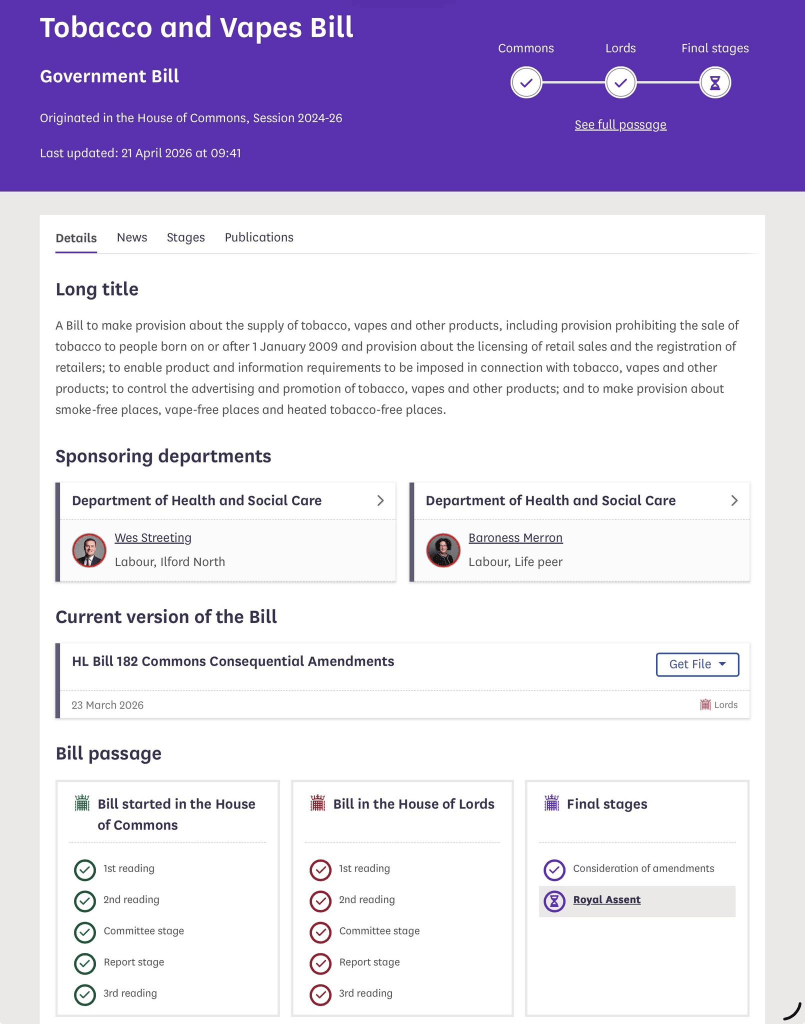Image resolution: width=805 pixels, height=1024 pixels.
Task: Click the Commons portcullis icon in Bill passage
Action: (82, 803)
